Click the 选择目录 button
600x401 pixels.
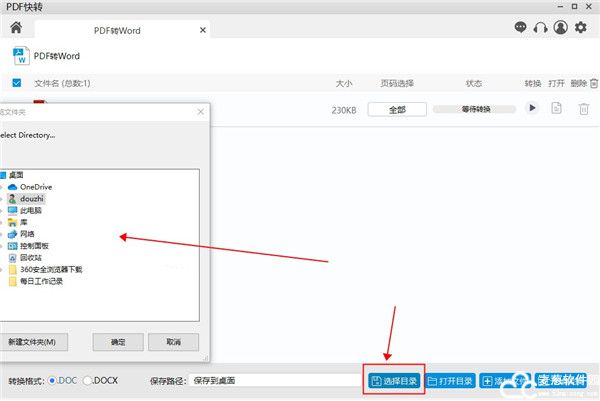(x=394, y=381)
